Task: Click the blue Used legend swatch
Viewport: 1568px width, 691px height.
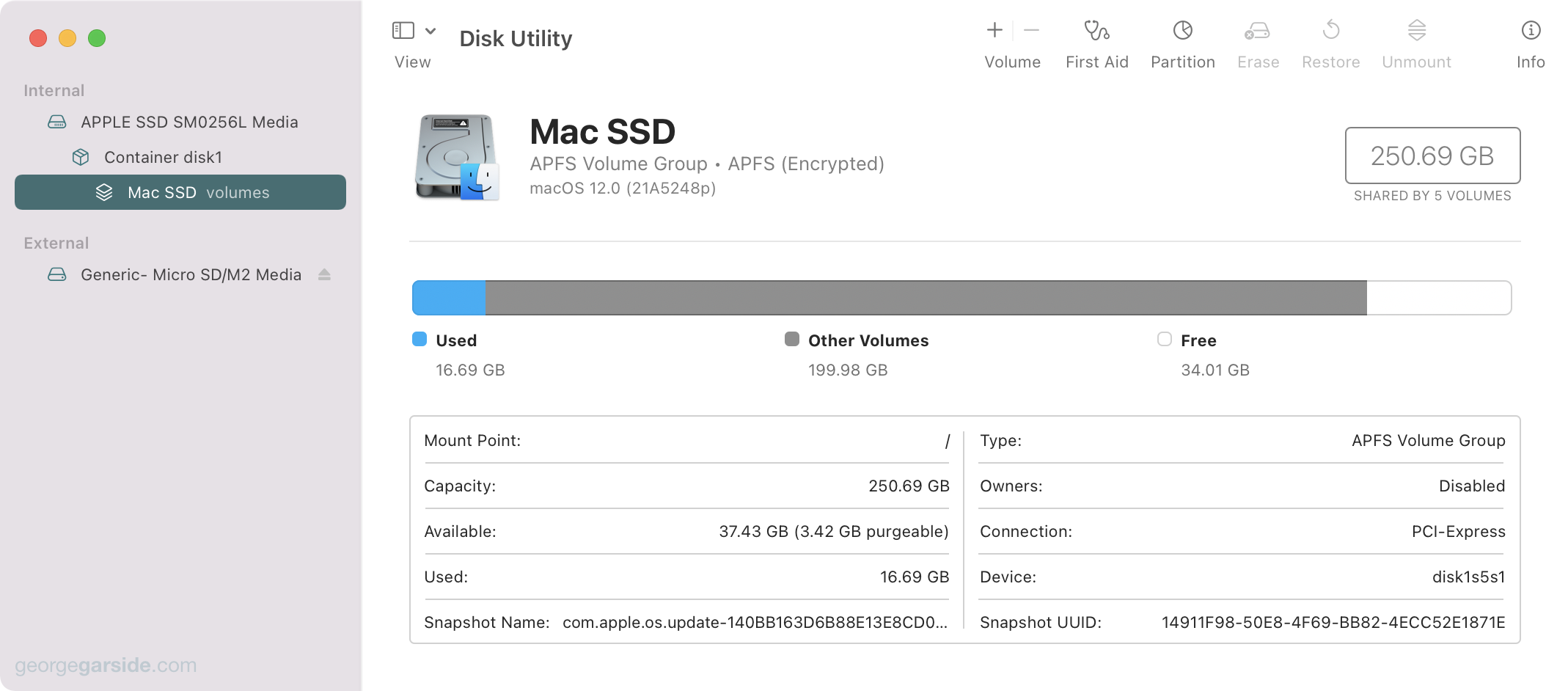Action: [420, 339]
